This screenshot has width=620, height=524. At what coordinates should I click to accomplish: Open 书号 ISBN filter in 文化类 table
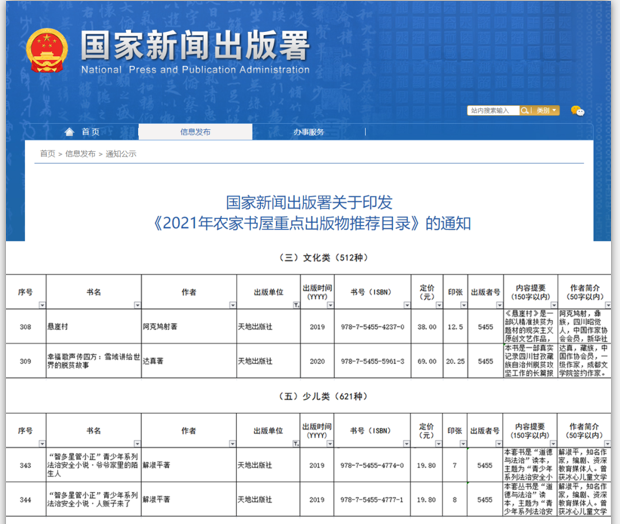point(407,305)
